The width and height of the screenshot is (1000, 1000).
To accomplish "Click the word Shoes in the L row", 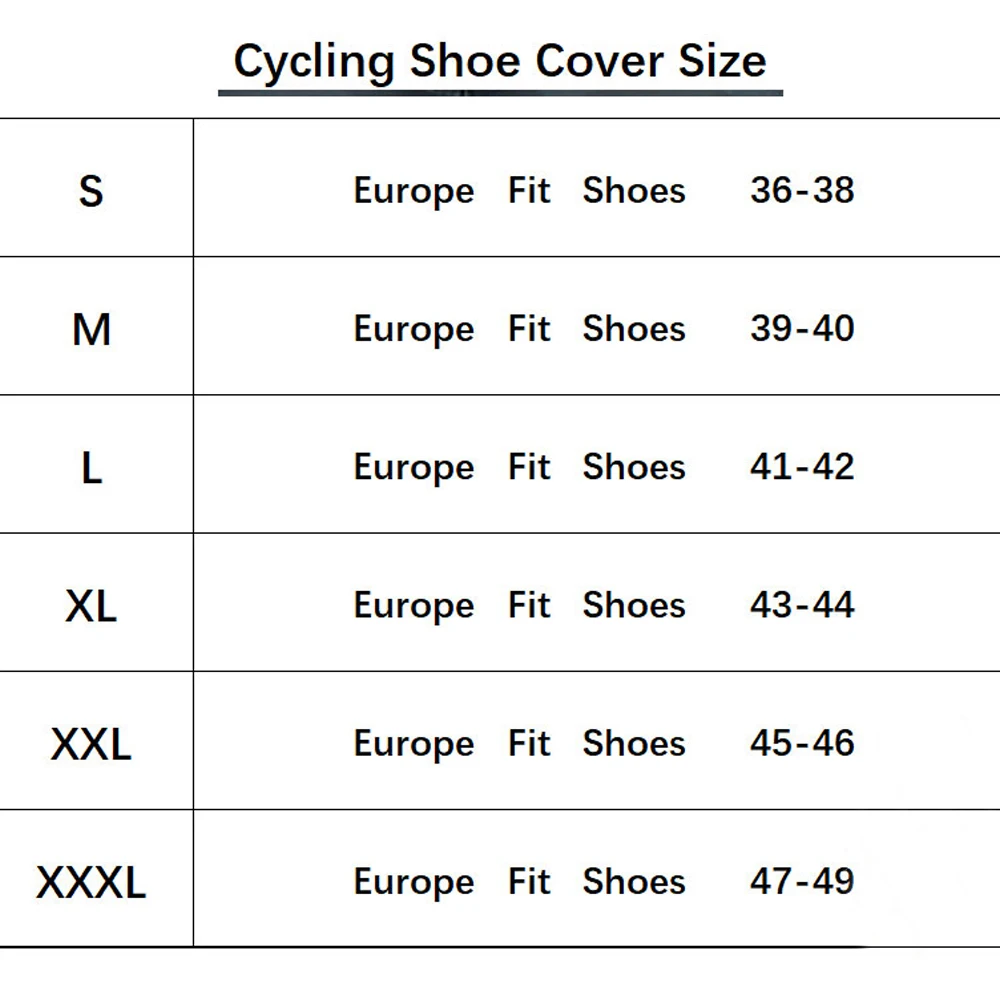I will 634,467.
